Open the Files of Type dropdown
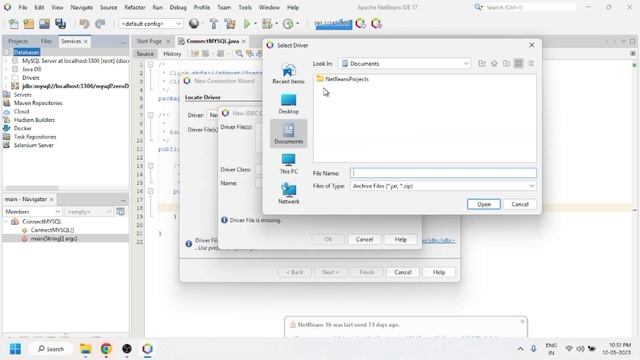The width and height of the screenshot is (640, 360). pos(443,186)
